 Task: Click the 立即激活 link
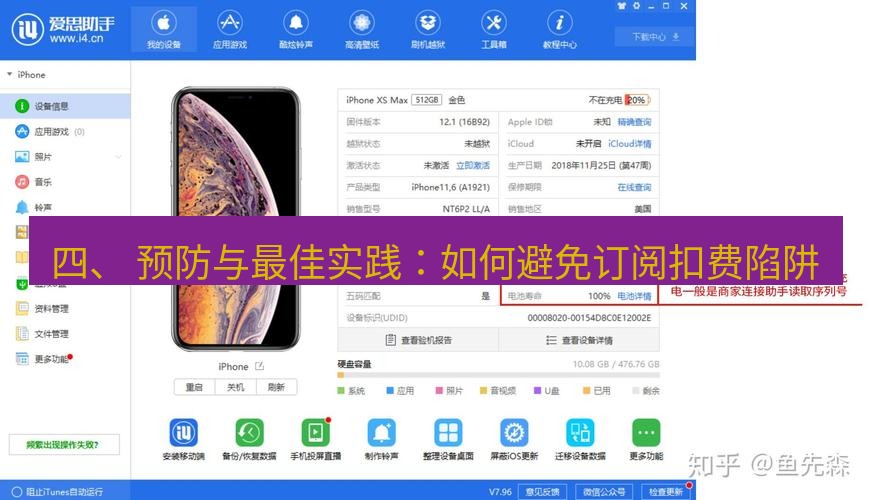click(473, 165)
